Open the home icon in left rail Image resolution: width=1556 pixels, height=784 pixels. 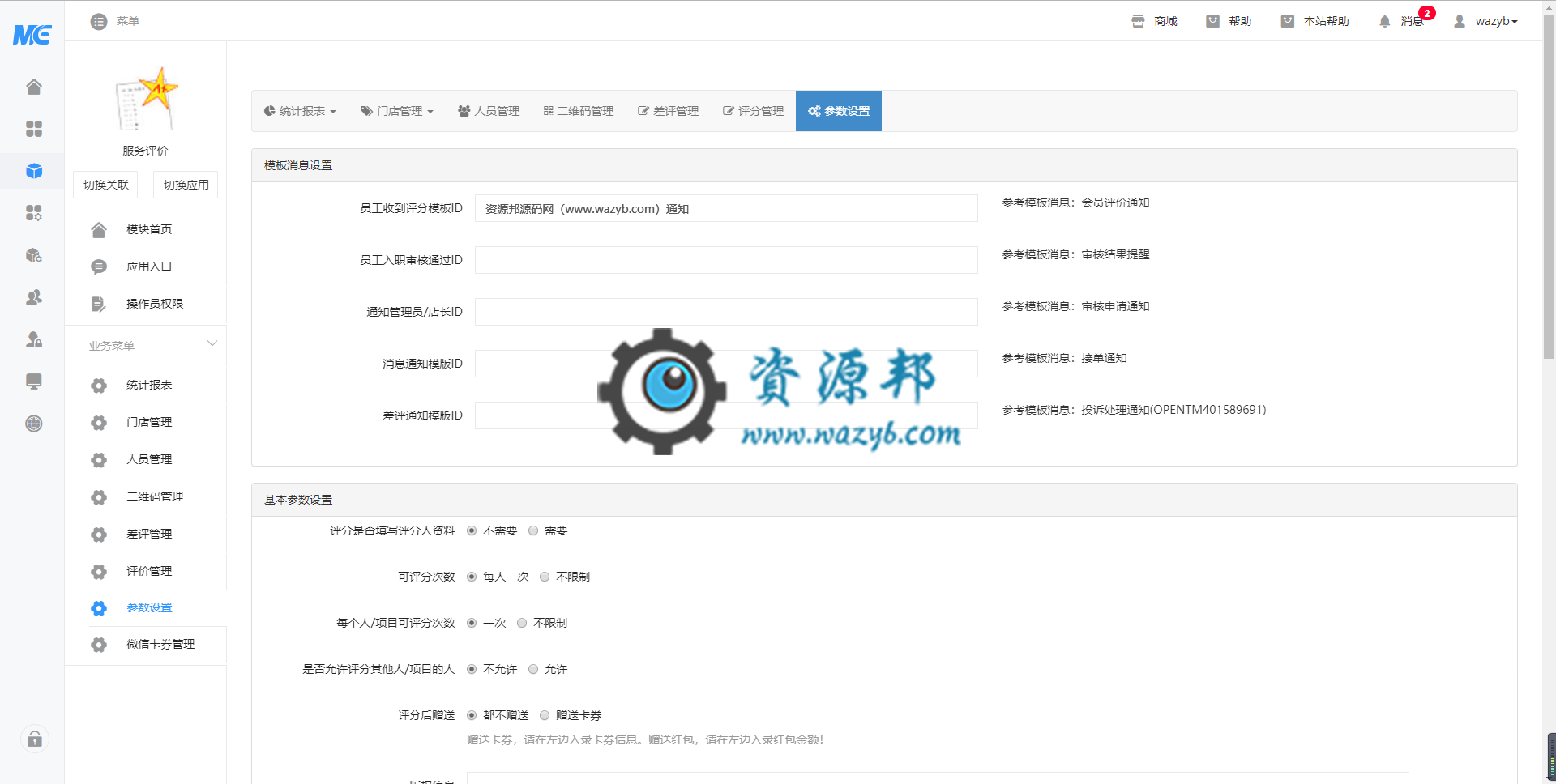[34, 87]
